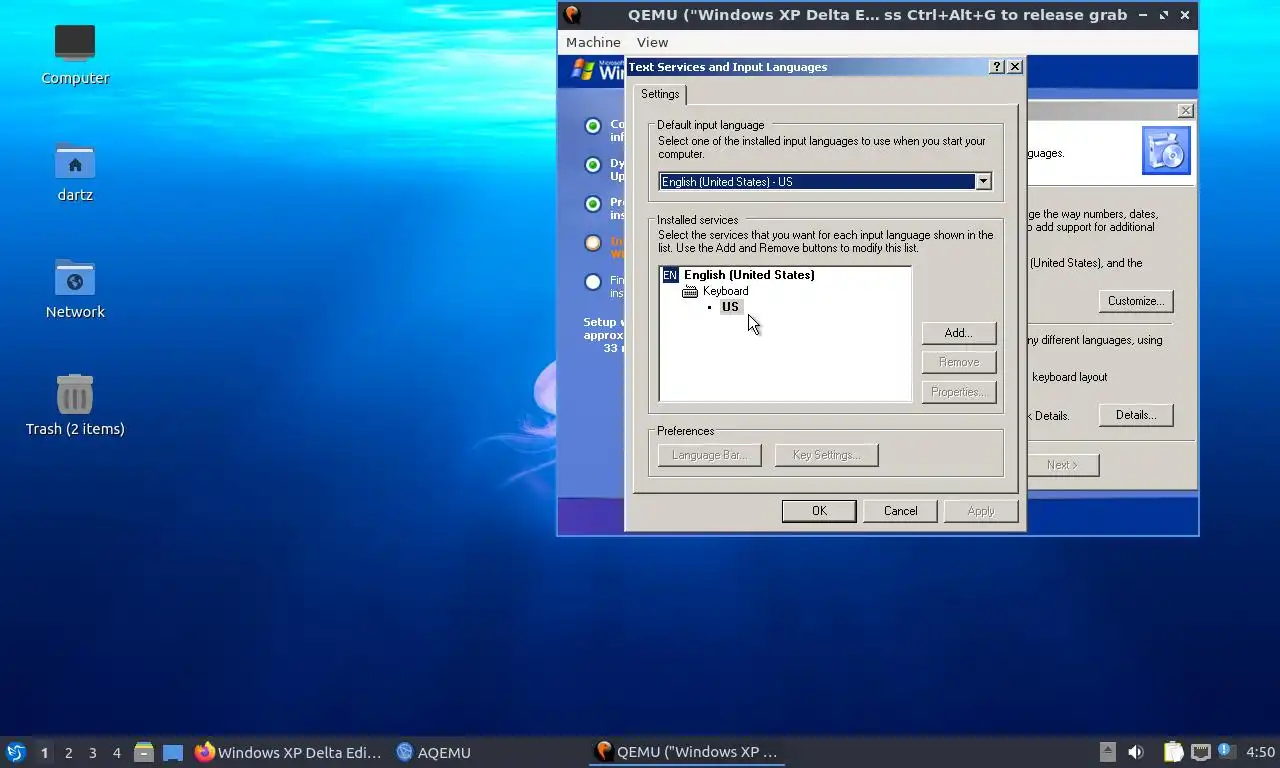Image resolution: width=1280 pixels, height=768 pixels.
Task: Select the Settings tab
Action: (660, 94)
